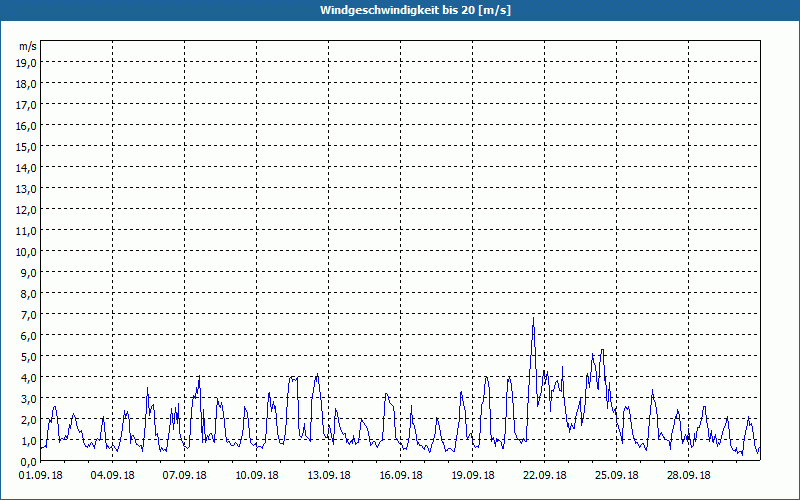Click the y-axis value 15,0
800x500 pixels.
(27, 146)
